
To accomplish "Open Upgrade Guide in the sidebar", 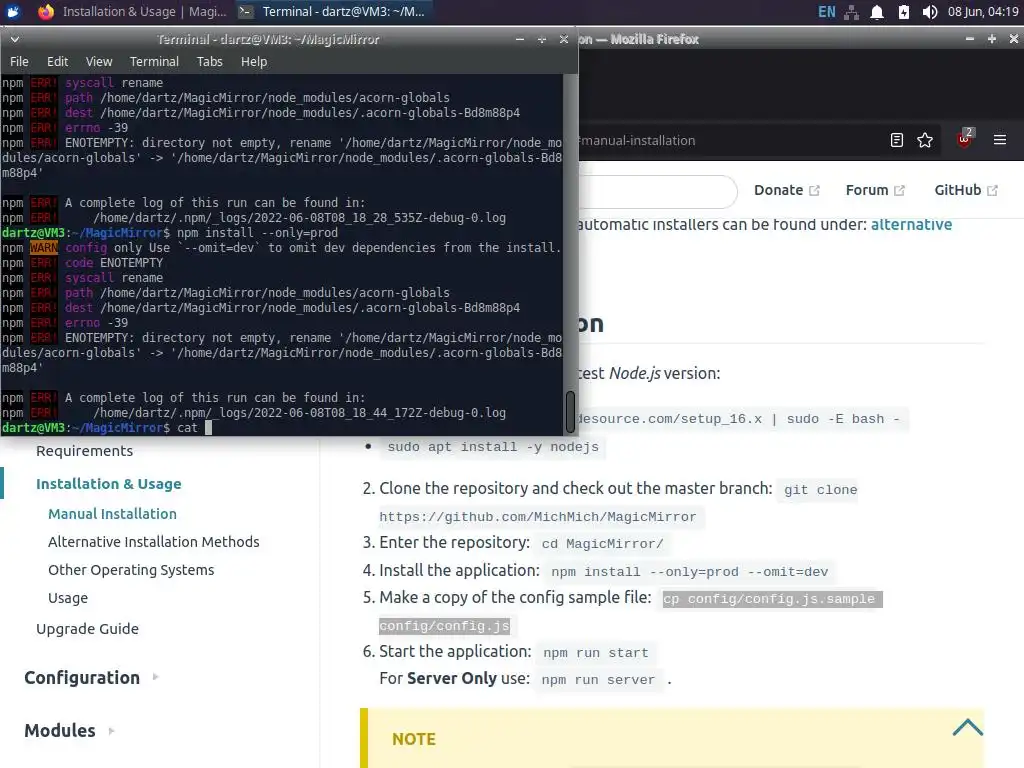I will 88,629.
